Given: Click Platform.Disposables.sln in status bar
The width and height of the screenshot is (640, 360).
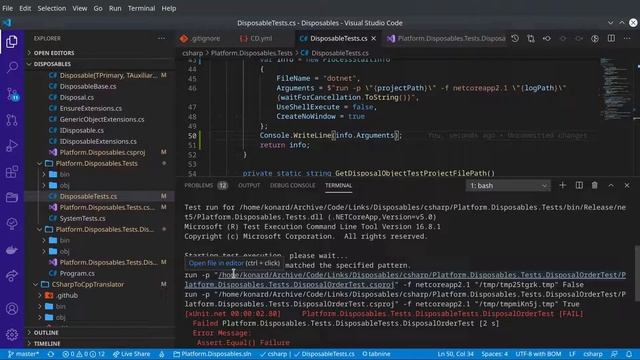Looking at the screenshot, I should (x=212, y=354).
